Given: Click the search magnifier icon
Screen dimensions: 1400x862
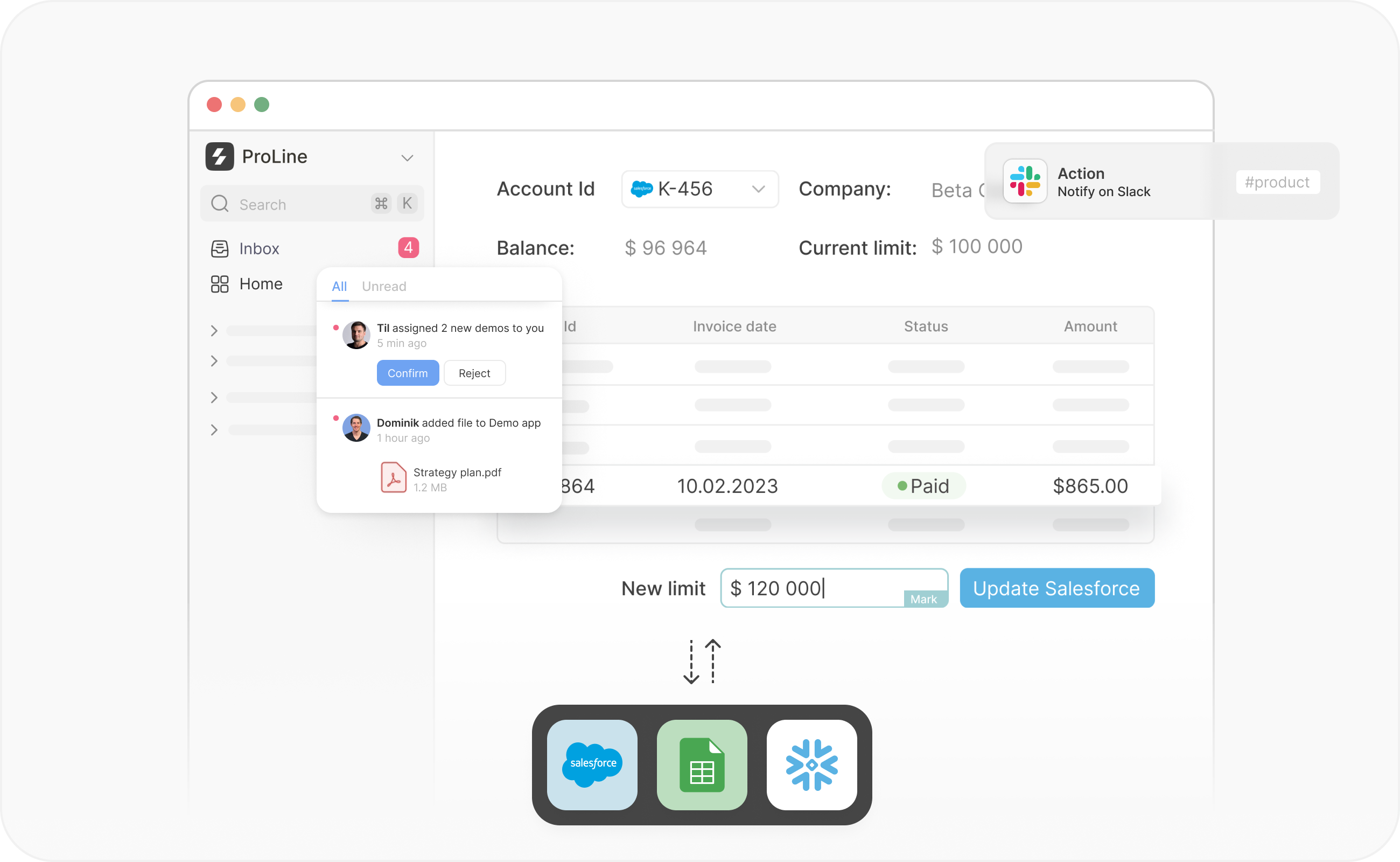Looking at the screenshot, I should point(219,204).
